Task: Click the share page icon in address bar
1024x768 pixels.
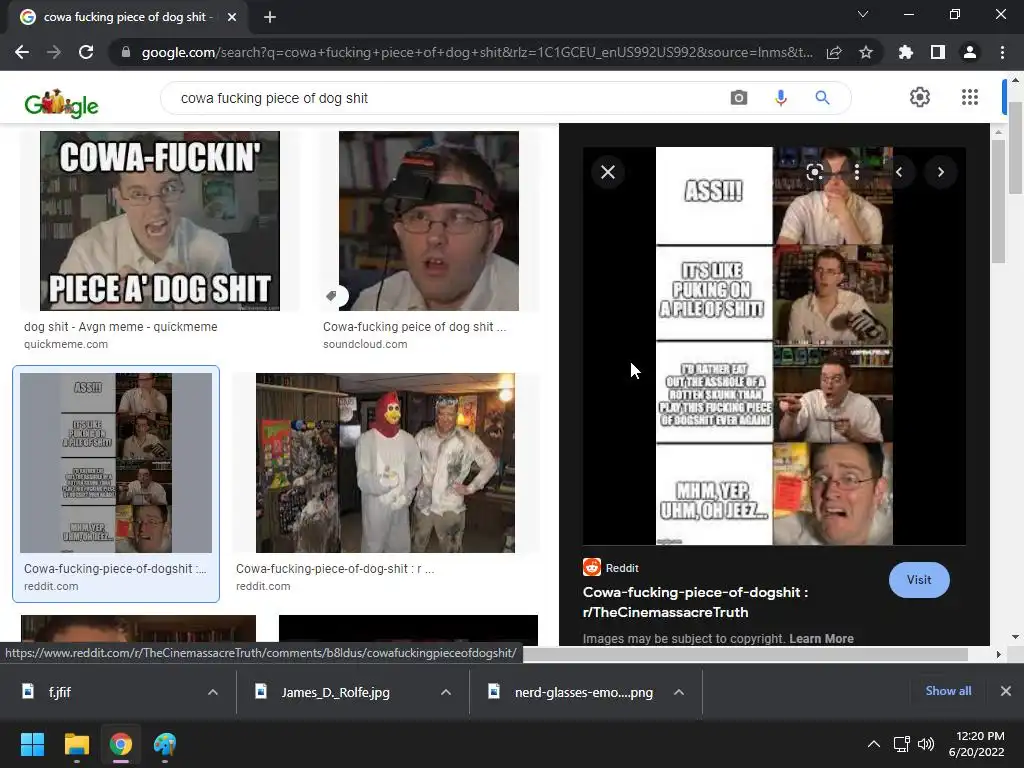Action: (x=834, y=52)
